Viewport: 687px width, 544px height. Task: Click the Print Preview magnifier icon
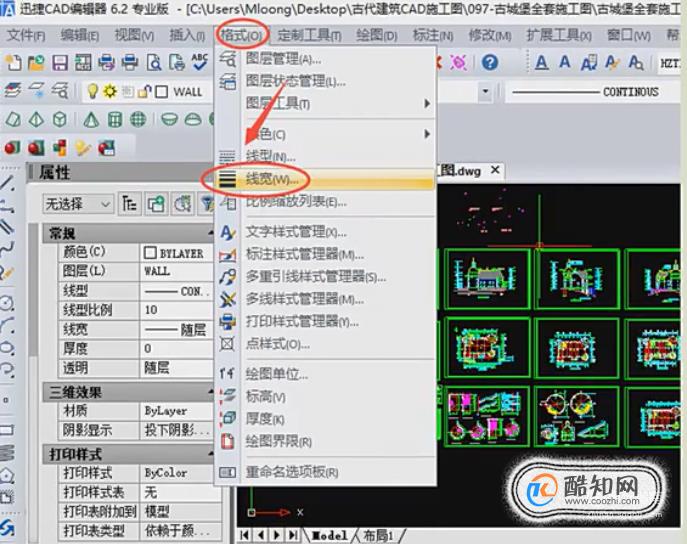(x=154, y=63)
